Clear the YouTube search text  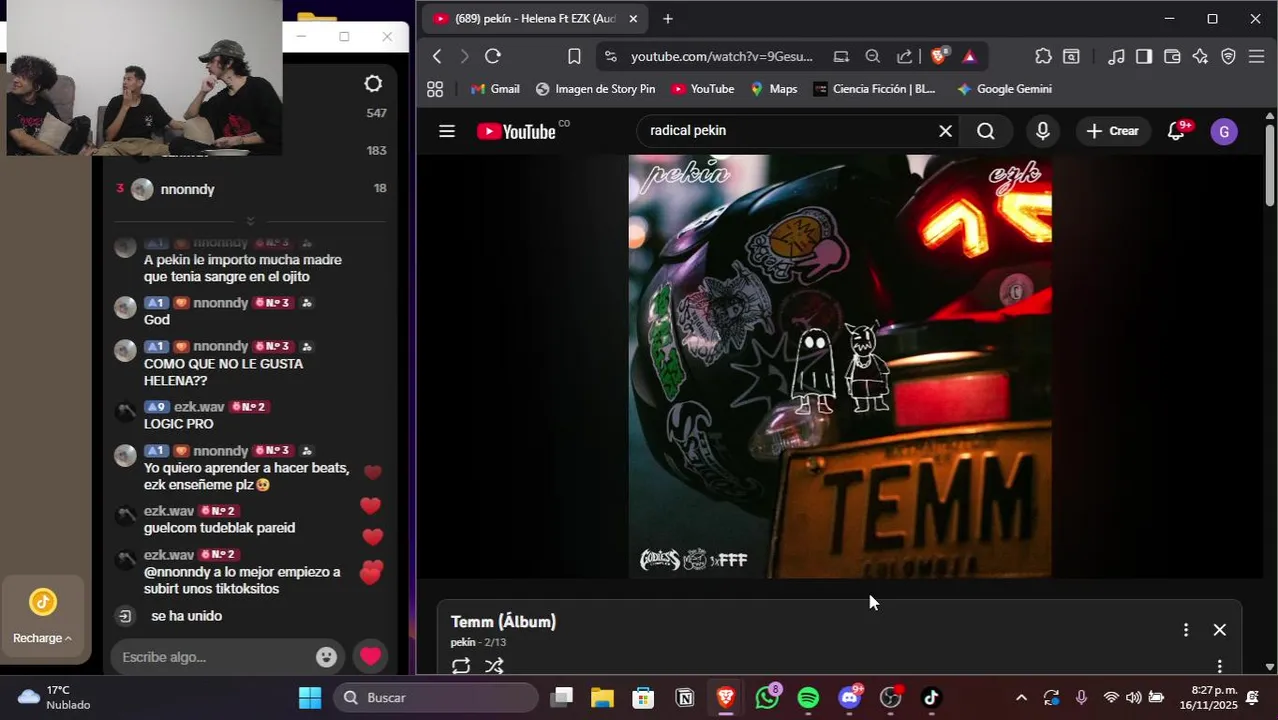tap(945, 131)
